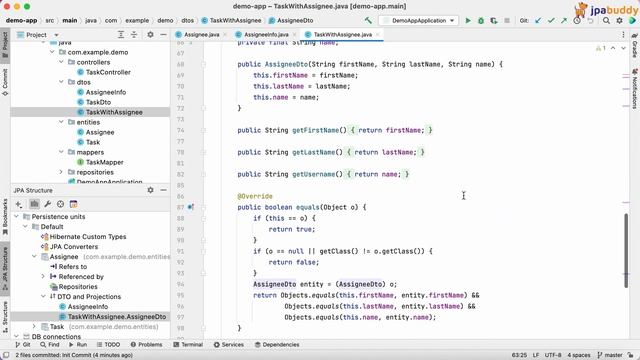Click the stop process square icon

[507, 20]
